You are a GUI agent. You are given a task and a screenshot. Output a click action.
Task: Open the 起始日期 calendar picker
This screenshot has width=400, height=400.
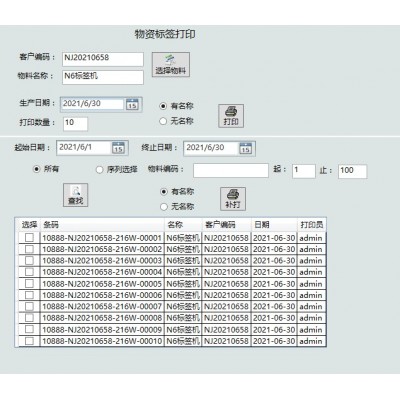tap(118, 148)
